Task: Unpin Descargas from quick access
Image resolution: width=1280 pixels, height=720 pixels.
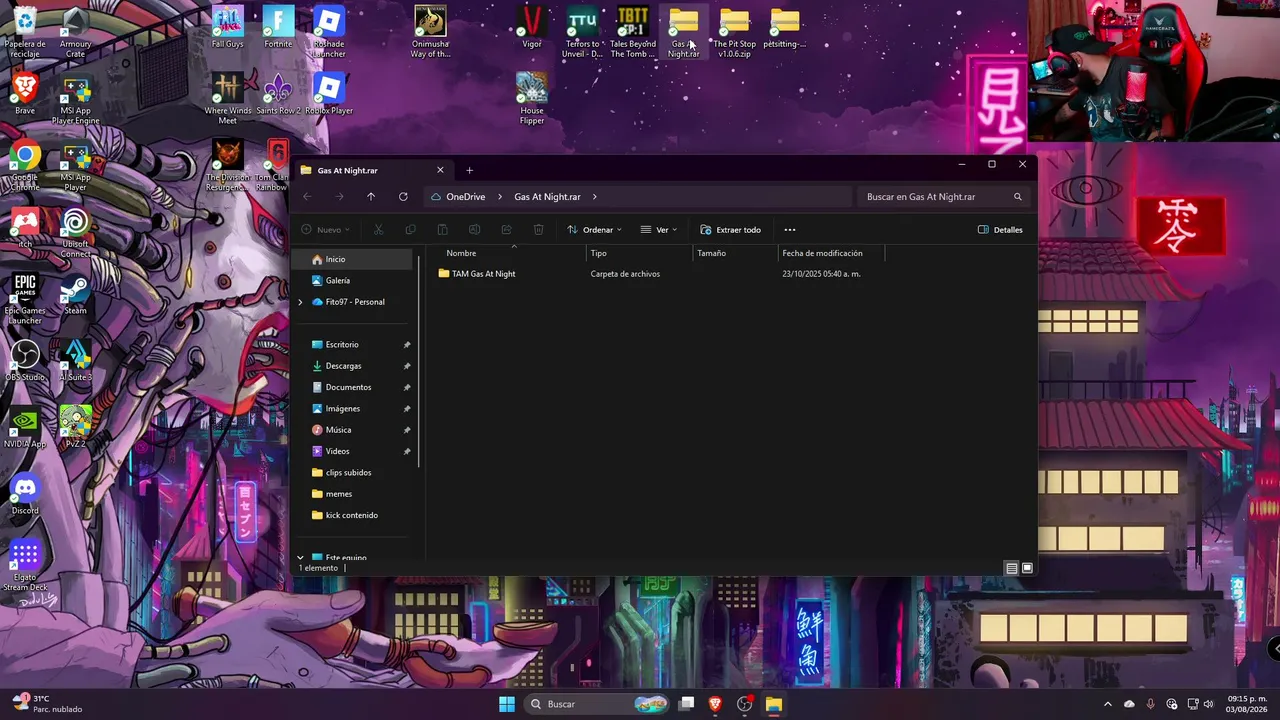Action: tap(407, 366)
